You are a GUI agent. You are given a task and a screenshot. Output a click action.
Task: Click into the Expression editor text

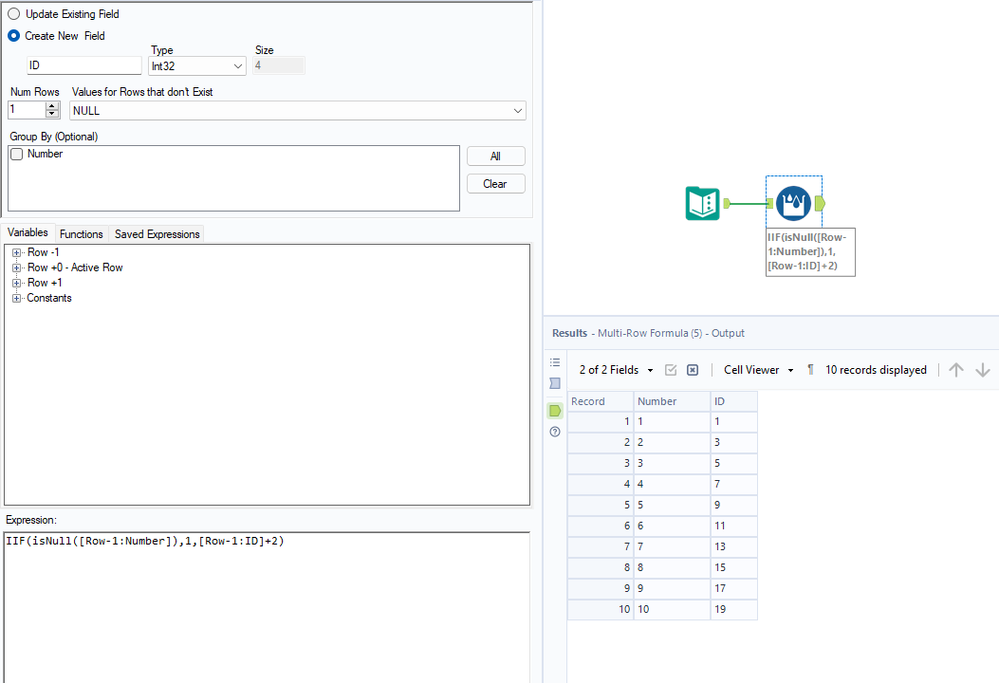[x=145, y=542]
